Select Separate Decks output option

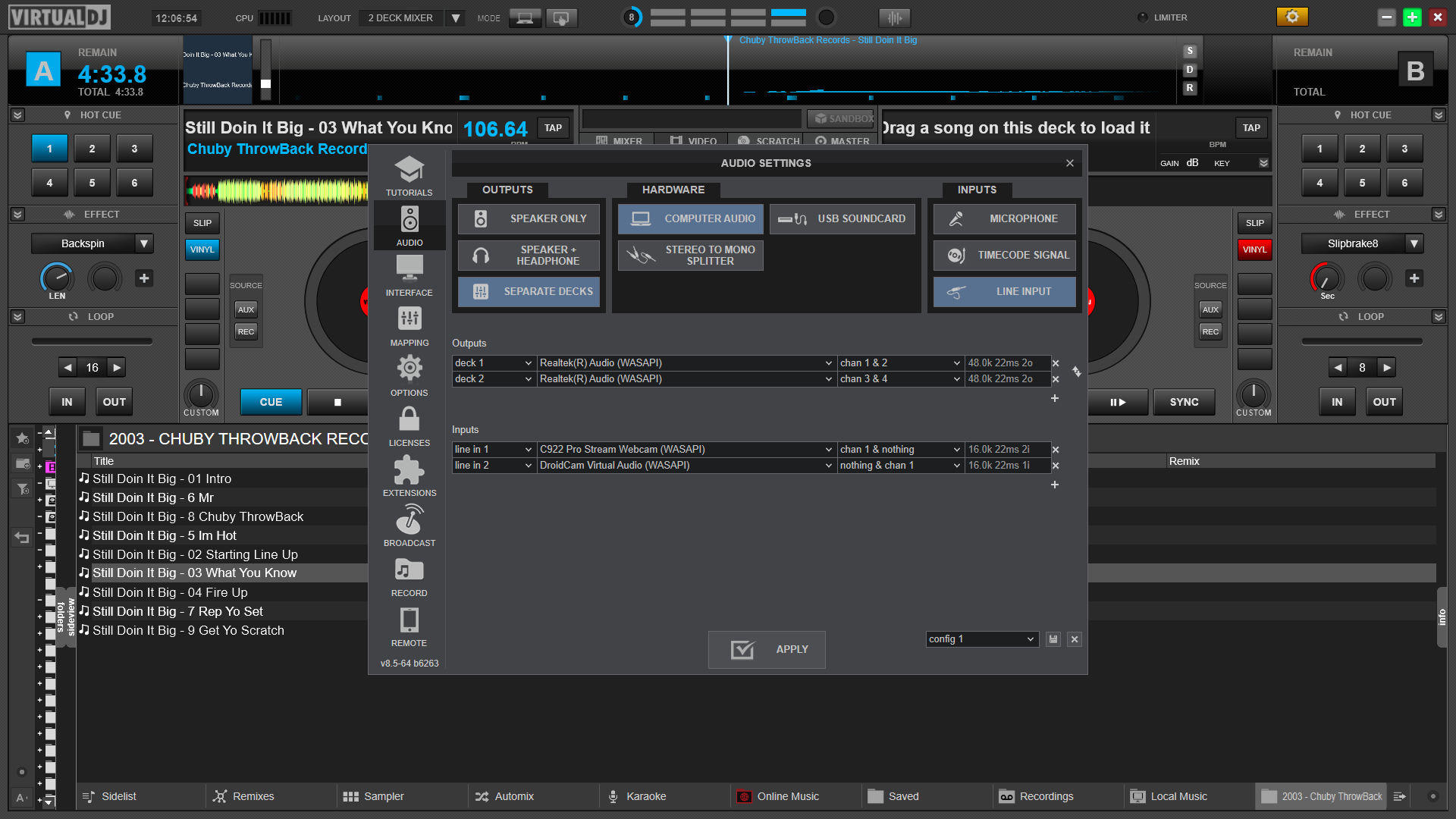[529, 292]
